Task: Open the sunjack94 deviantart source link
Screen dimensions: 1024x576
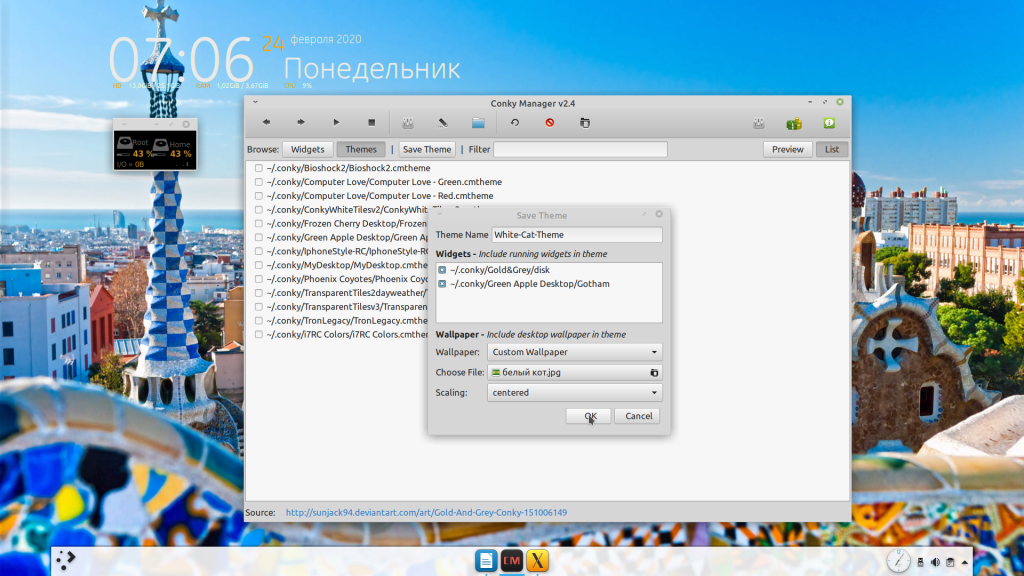Action: click(x=426, y=513)
